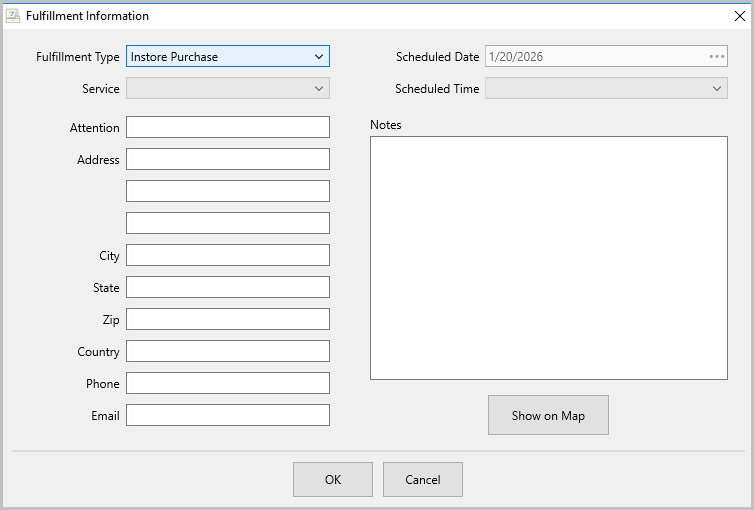Select the Email input field
Image resolution: width=754 pixels, height=510 pixels.
[x=227, y=415]
